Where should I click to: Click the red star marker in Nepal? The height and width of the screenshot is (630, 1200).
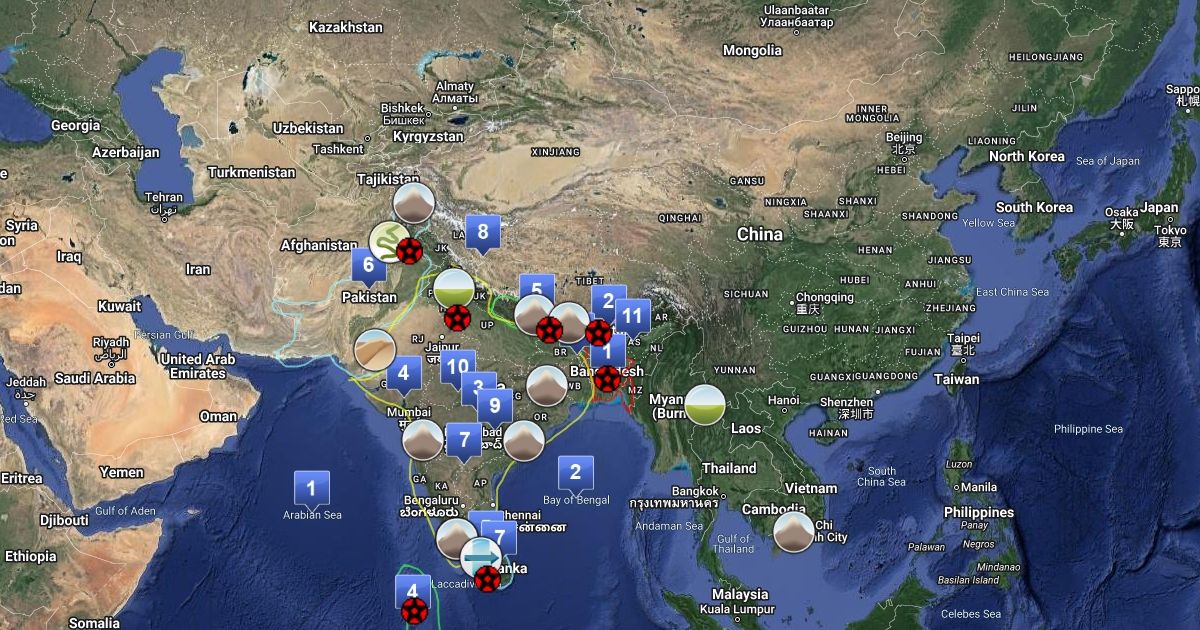[549, 329]
